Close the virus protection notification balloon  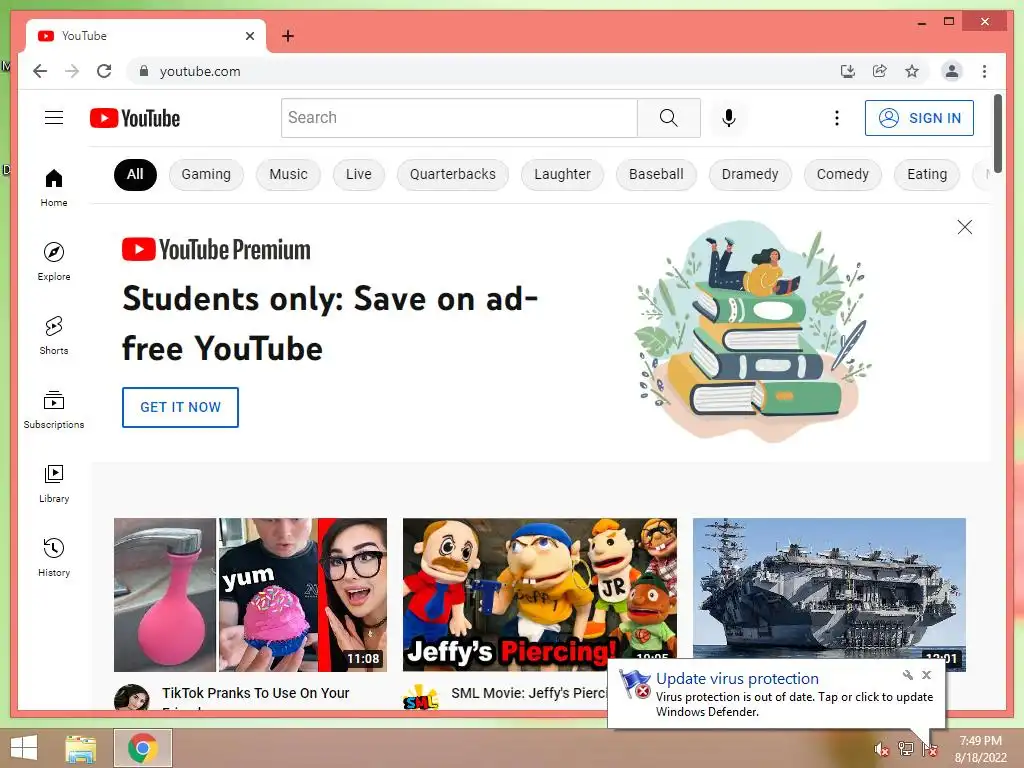coord(926,675)
